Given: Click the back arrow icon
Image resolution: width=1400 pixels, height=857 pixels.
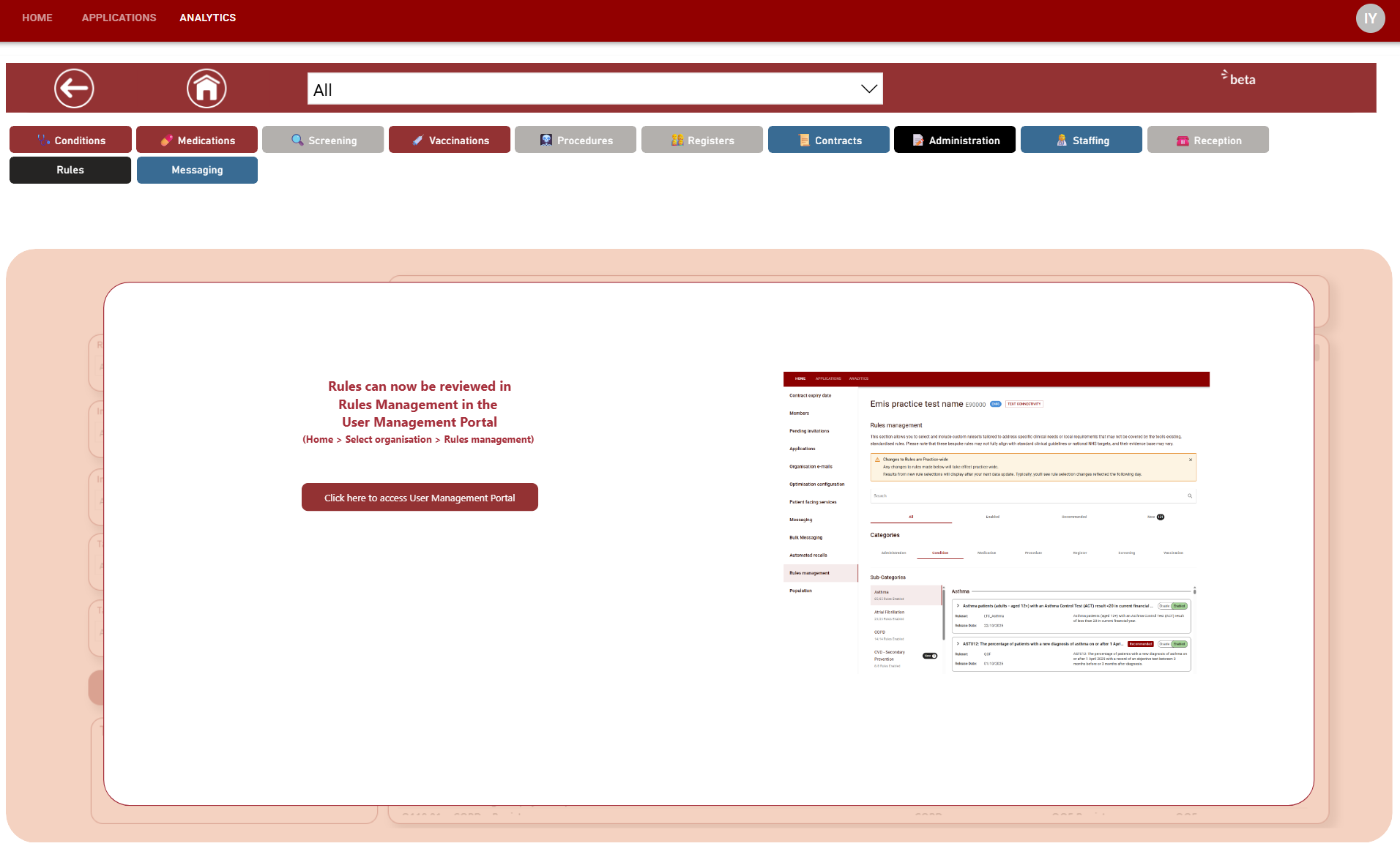Looking at the screenshot, I should (74, 89).
